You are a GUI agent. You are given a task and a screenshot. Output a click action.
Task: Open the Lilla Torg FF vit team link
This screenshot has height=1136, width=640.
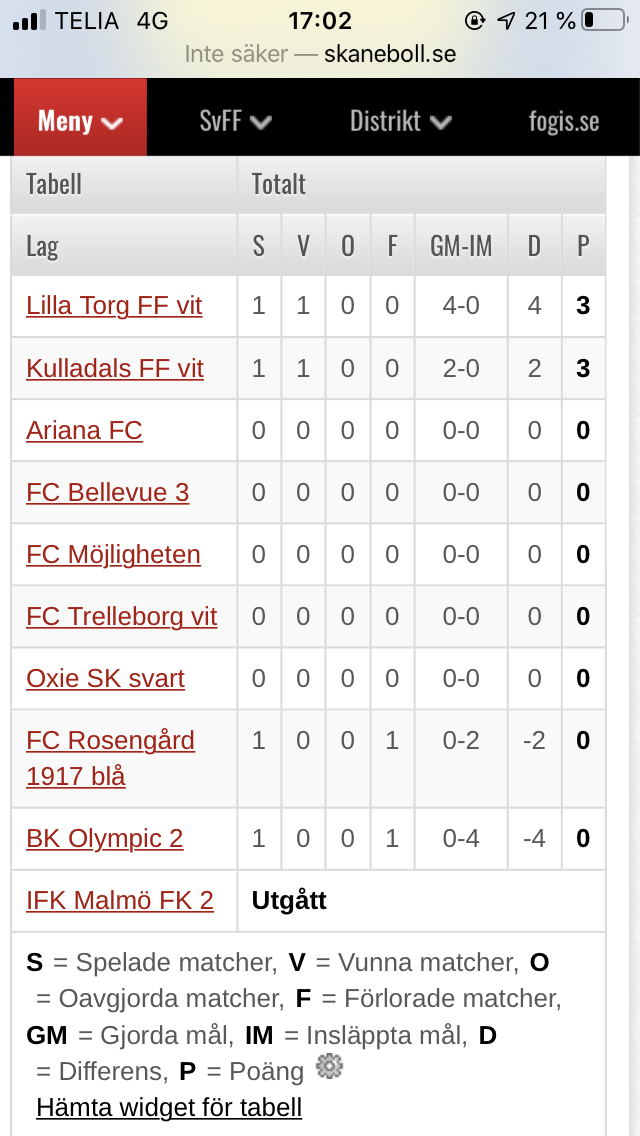click(x=114, y=306)
